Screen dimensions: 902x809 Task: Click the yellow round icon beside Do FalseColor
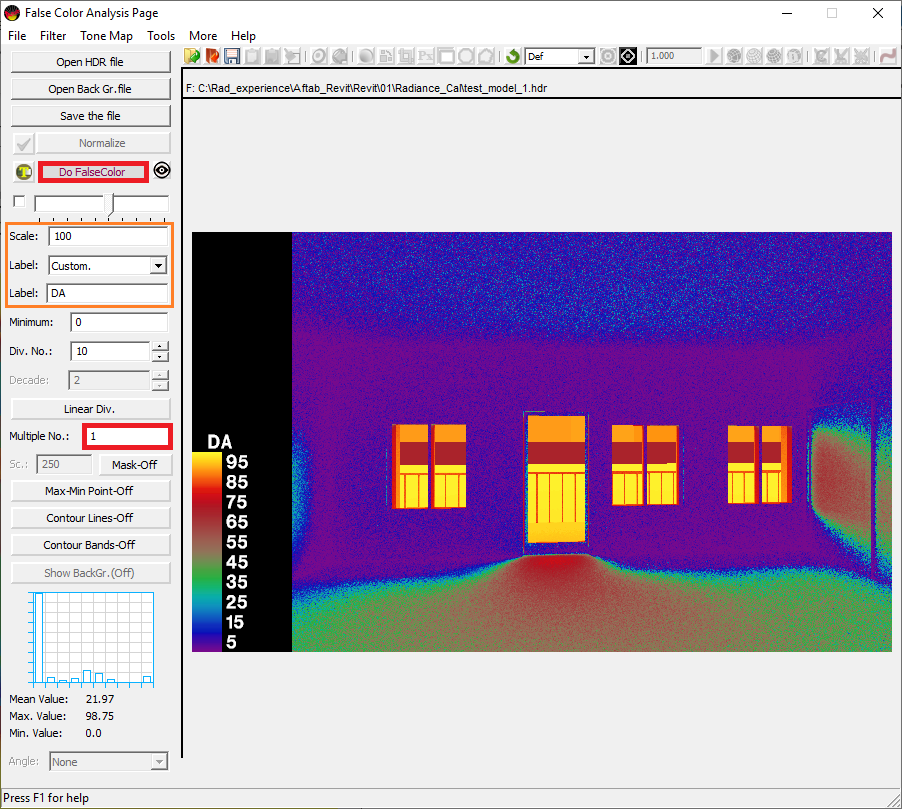tap(24, 171)
